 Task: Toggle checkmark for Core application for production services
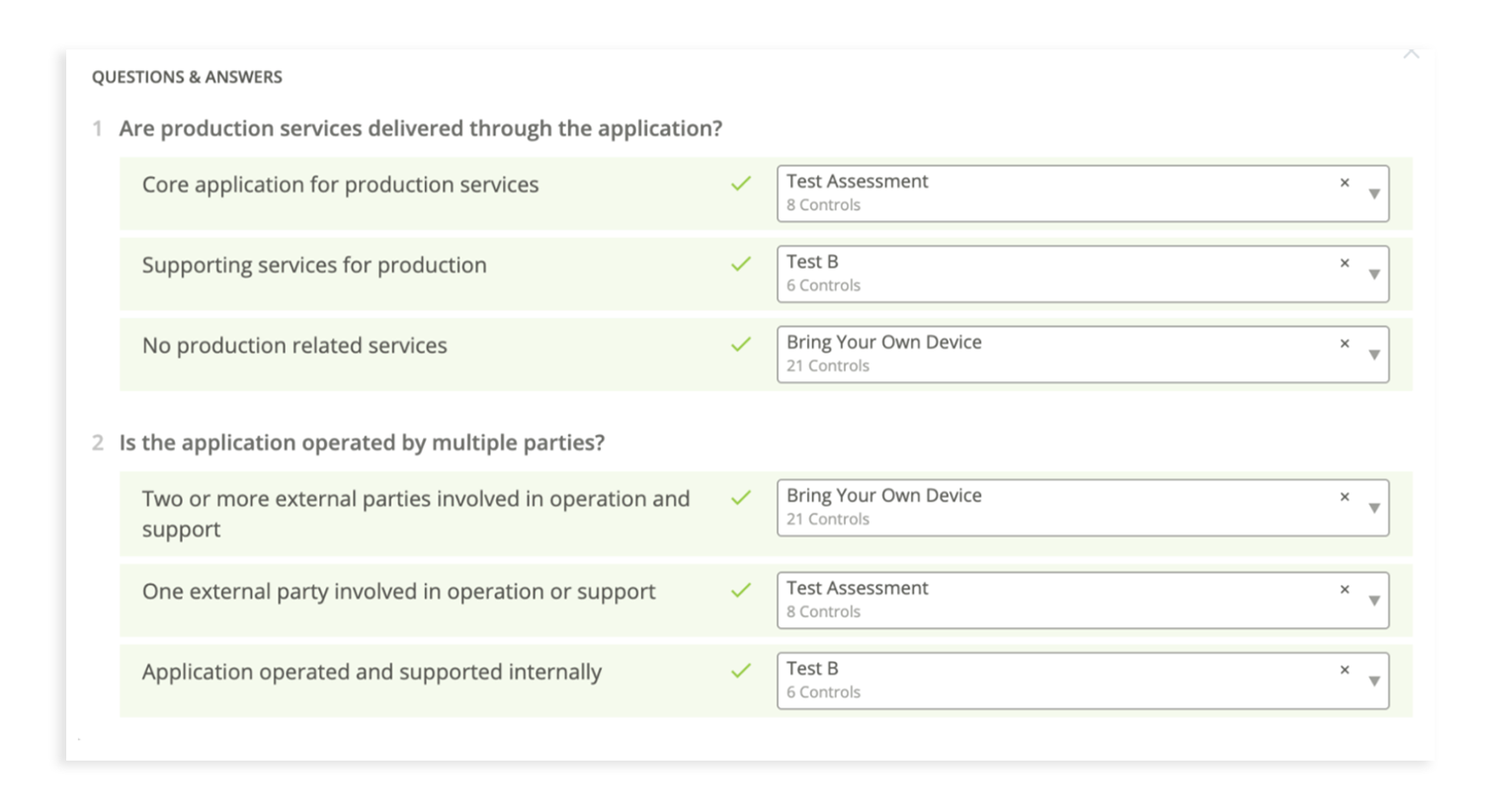click(740, 184)
